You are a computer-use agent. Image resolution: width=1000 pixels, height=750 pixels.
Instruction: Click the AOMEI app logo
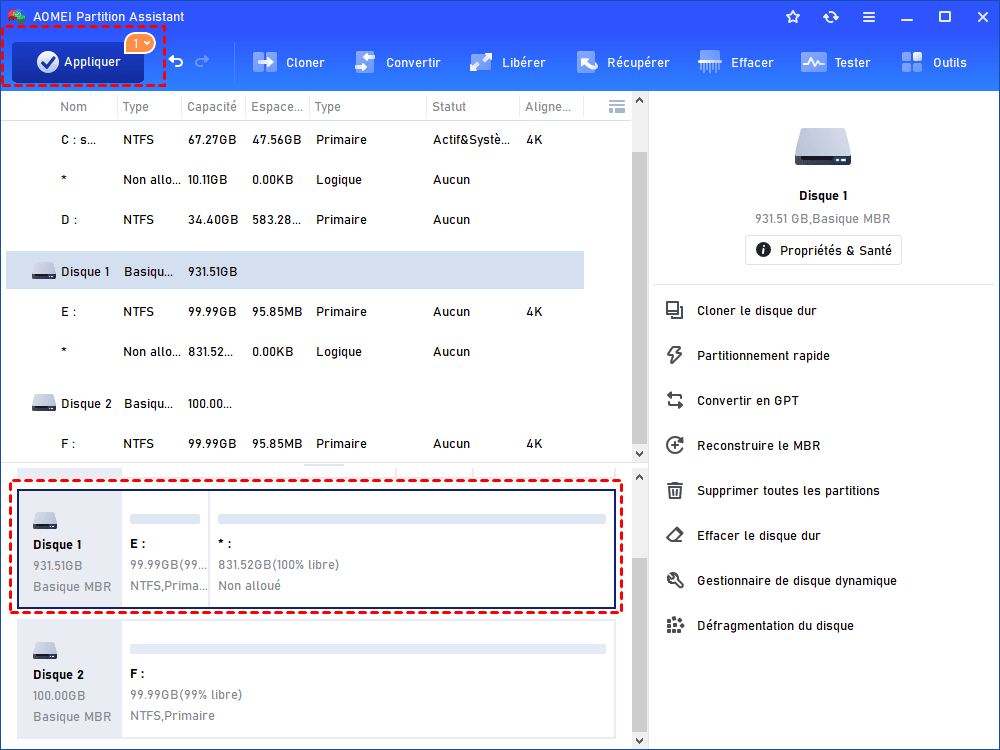click(x=16, y=16)
